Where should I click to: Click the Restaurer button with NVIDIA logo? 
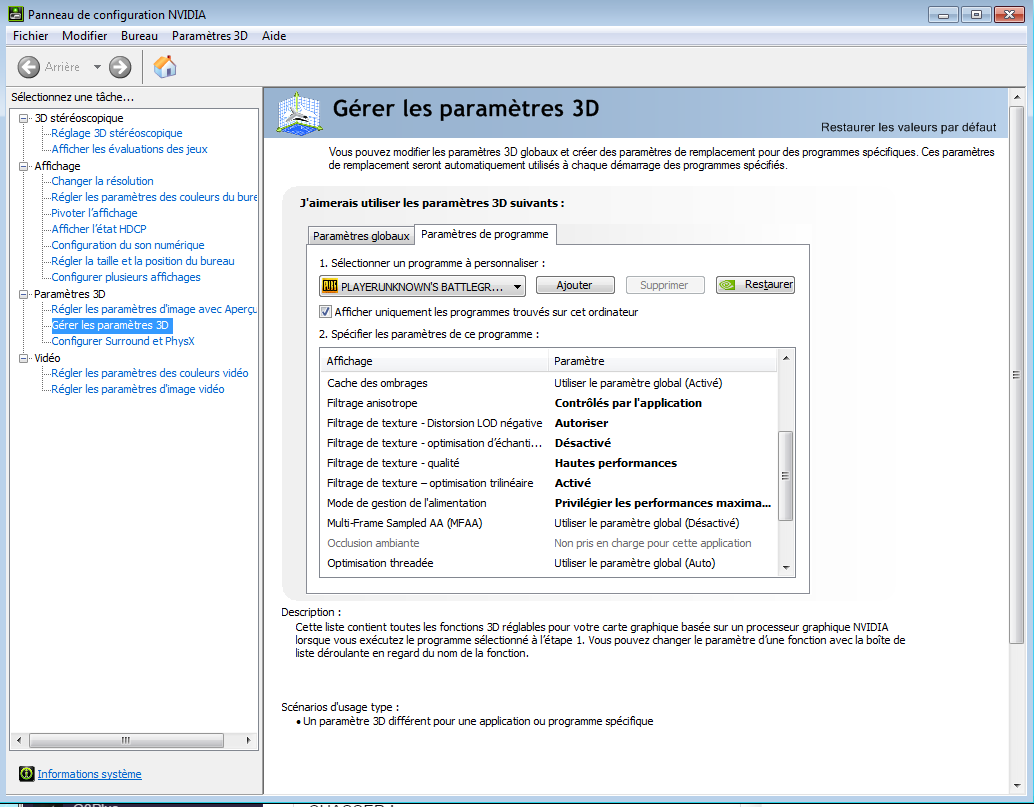[755, 285]
